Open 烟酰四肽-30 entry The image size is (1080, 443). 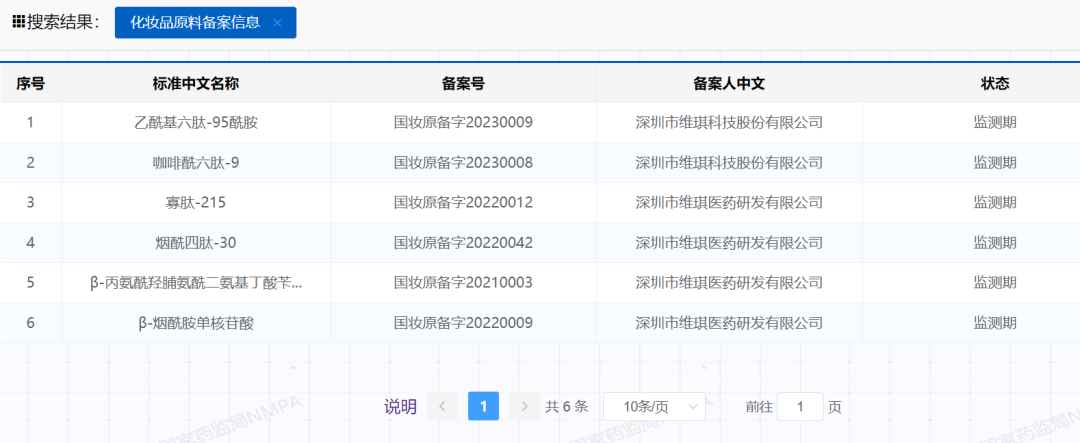[x=196, y=243]
